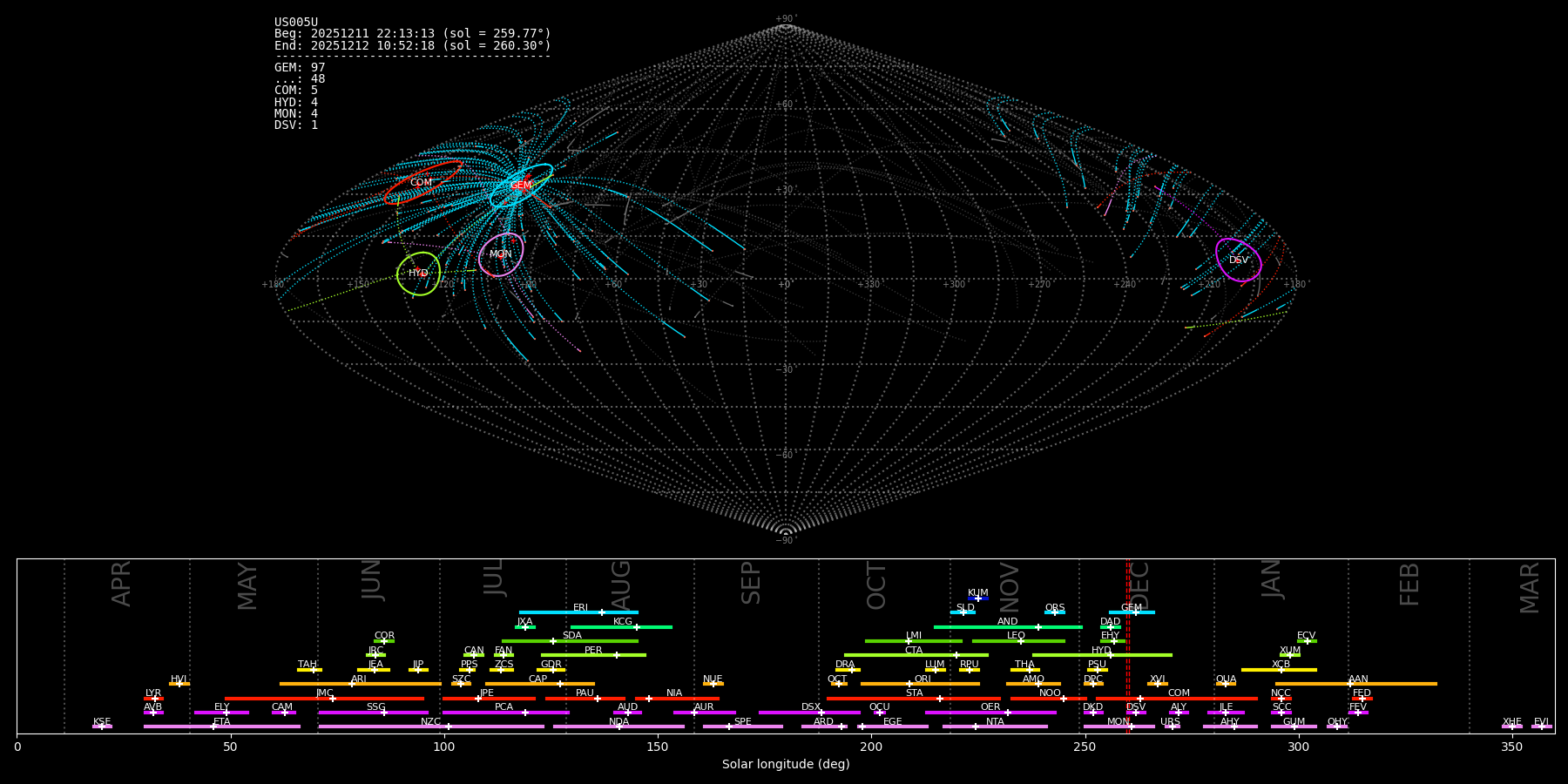Select the pink MON bar in timeline
This screenshot has width=1568, height=784.
tap(1119, 727)
